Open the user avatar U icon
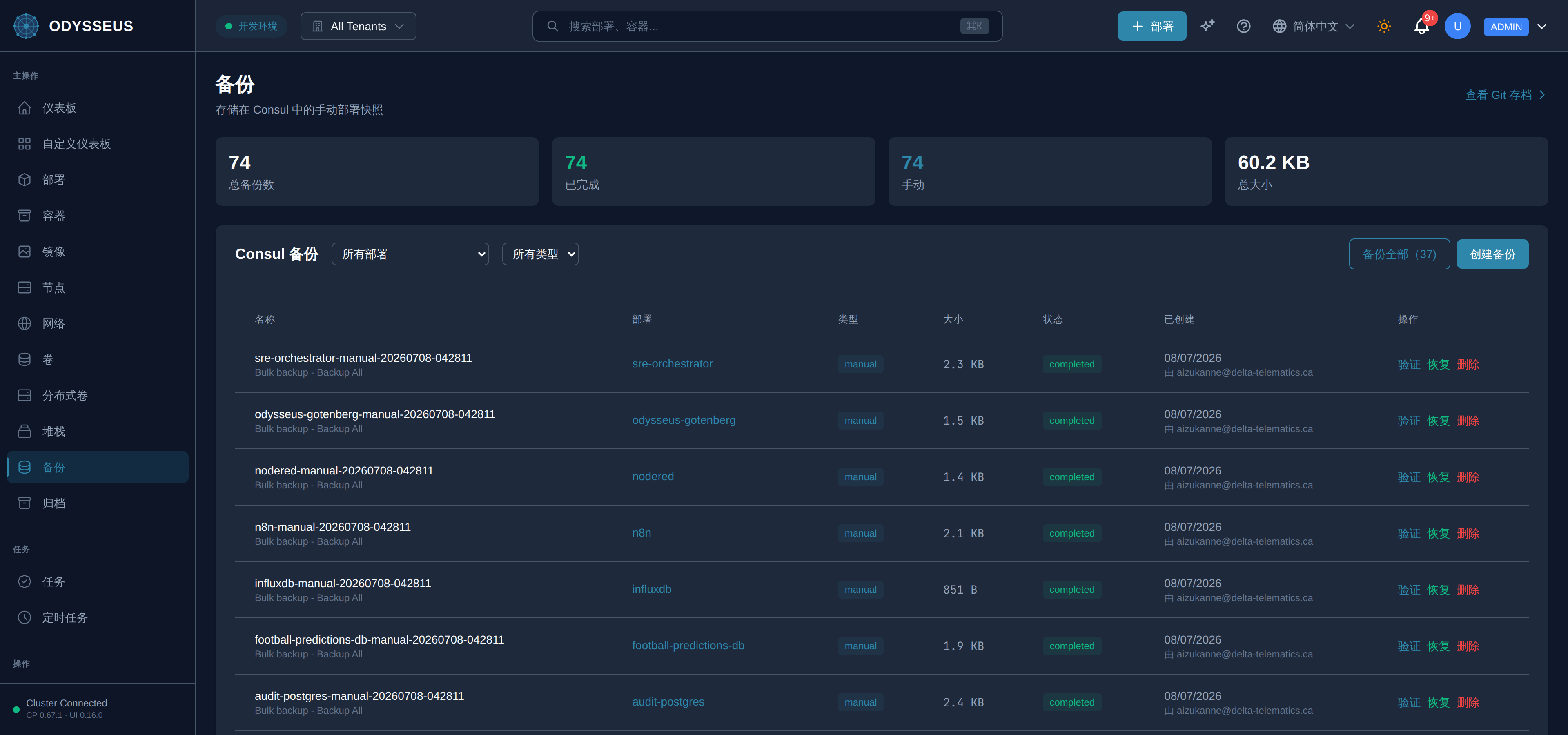The height and width of the screenshot is (735, 1568). coord(1457,26)
